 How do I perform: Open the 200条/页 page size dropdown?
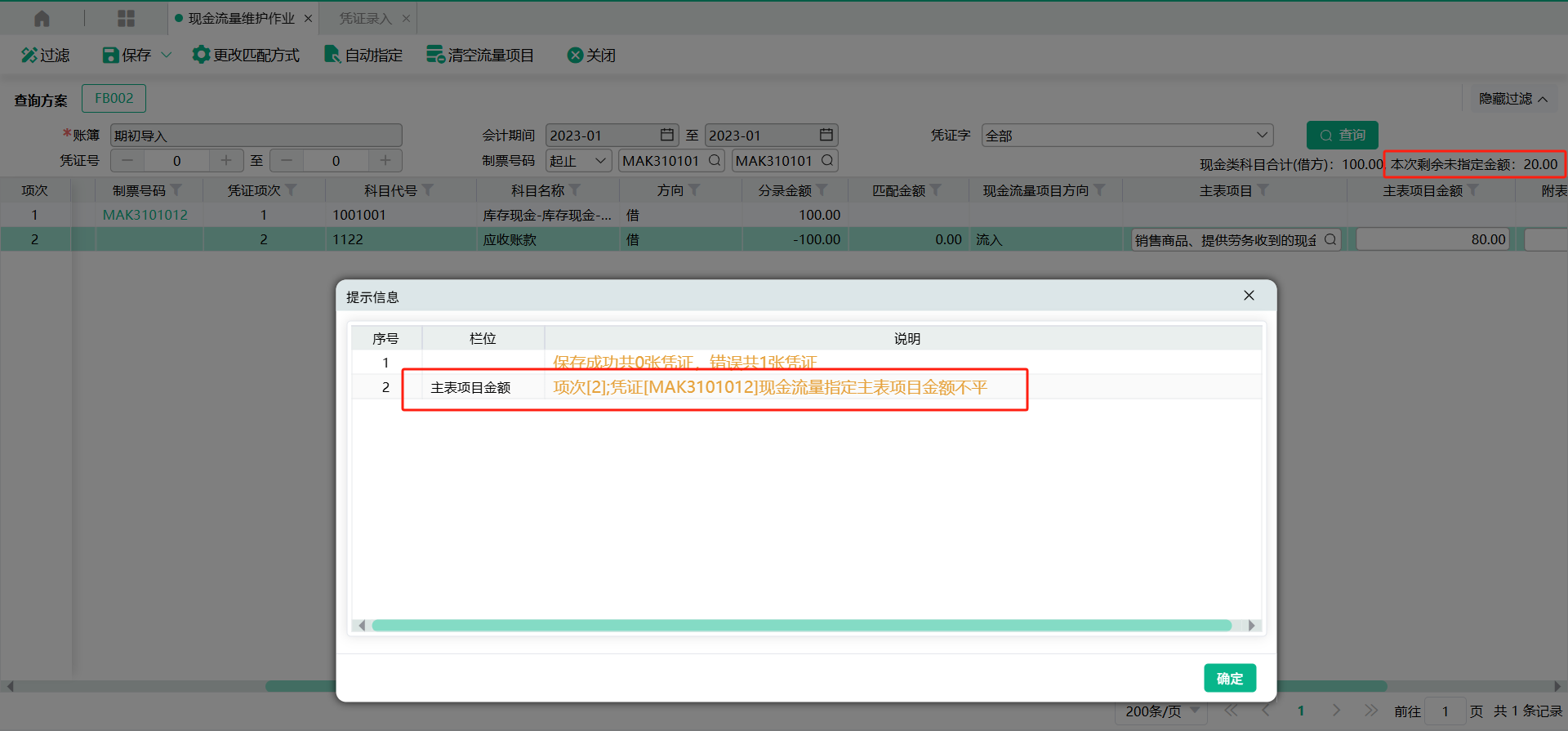[1161, 711]
